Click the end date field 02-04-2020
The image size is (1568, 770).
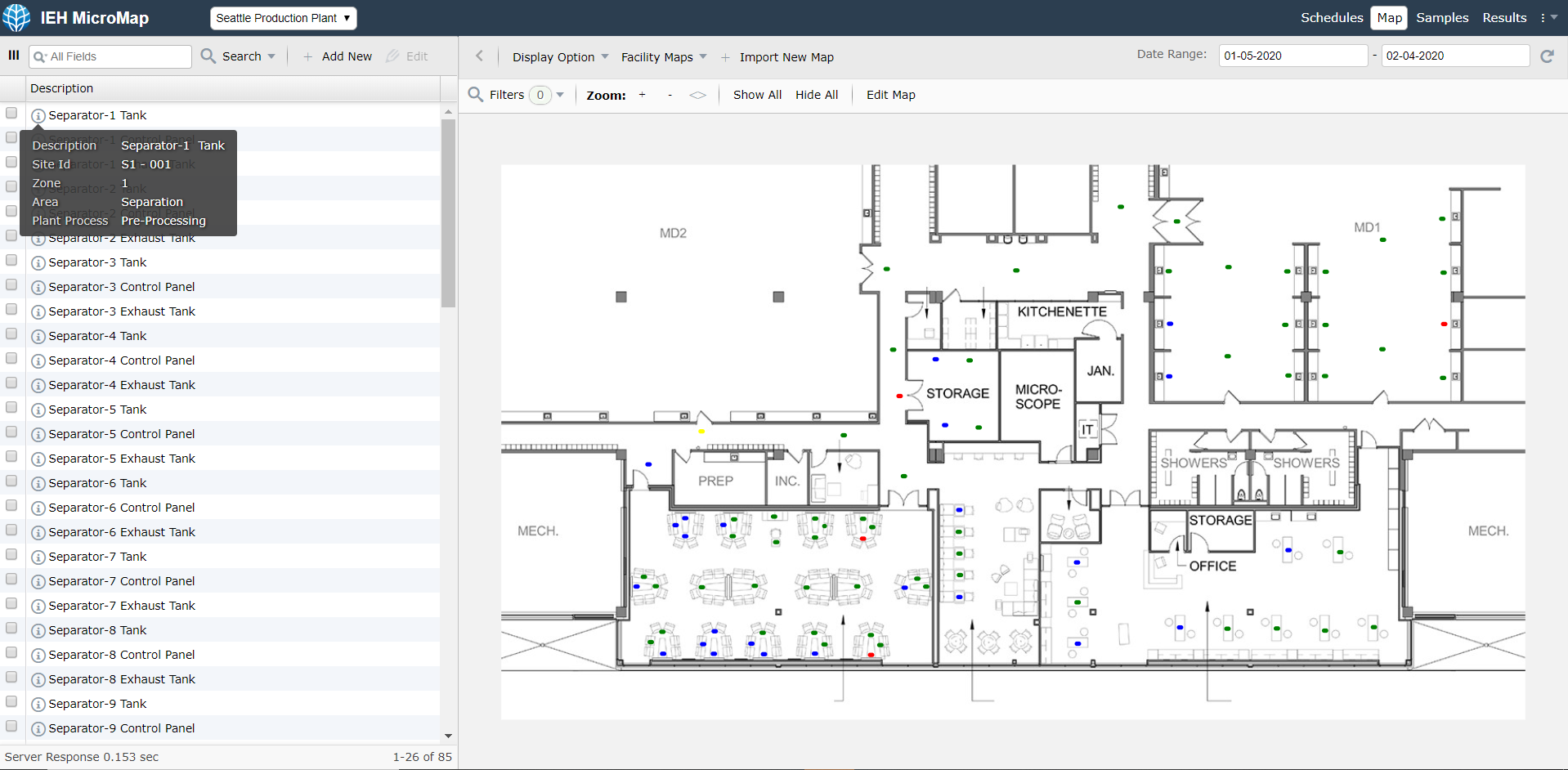point(1455,56)
